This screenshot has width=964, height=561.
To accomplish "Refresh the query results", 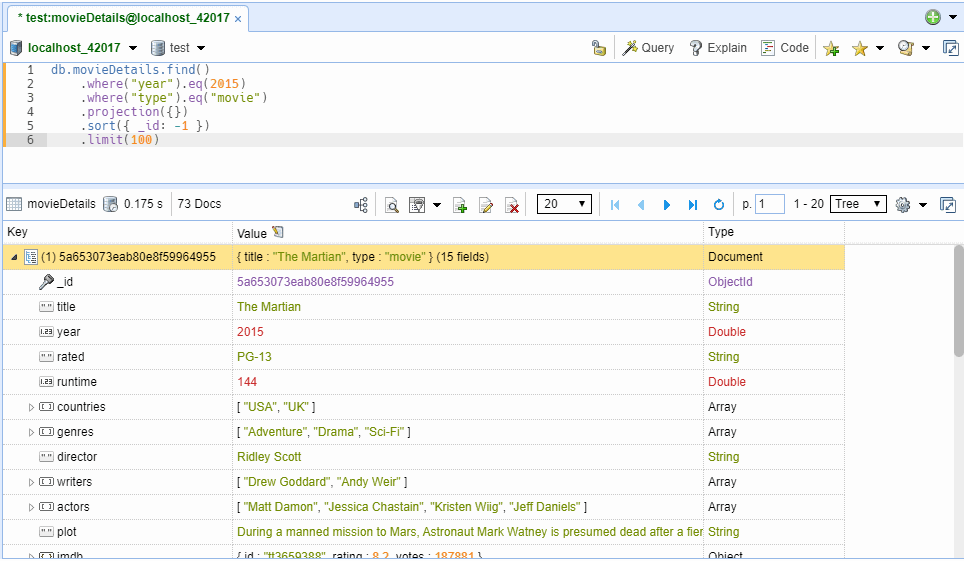I will coord(719,205).
